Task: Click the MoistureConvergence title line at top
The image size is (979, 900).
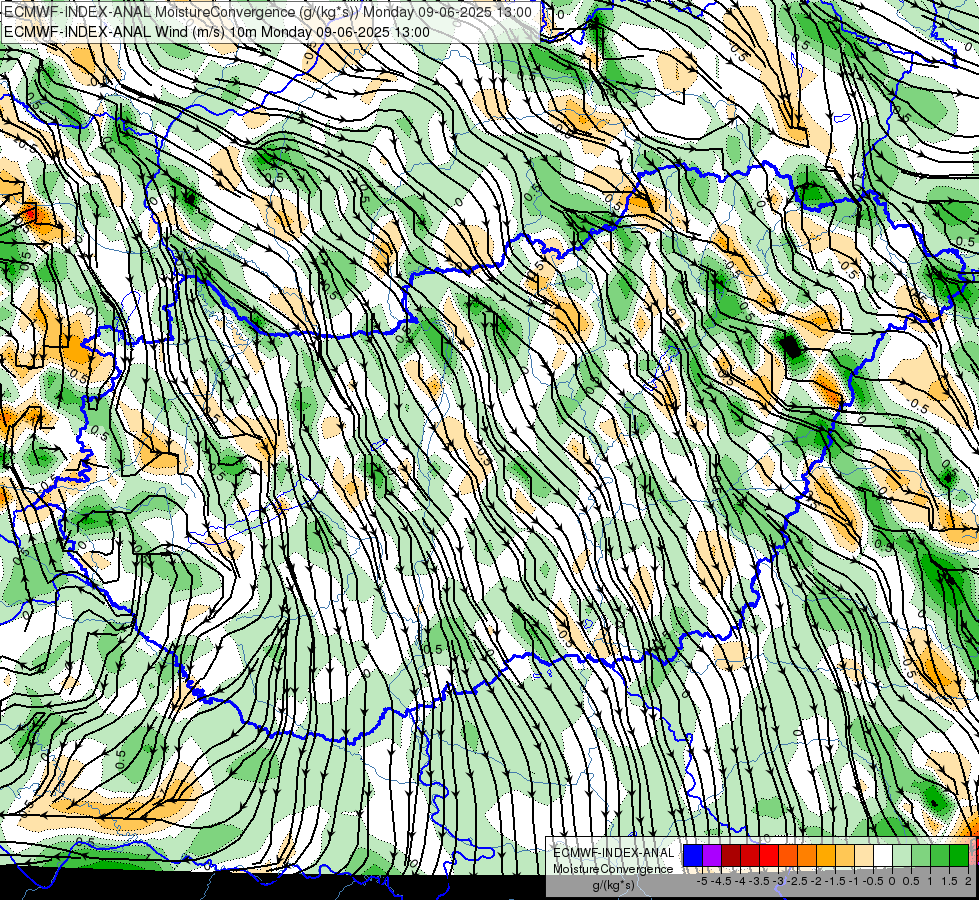Action: 268,12
